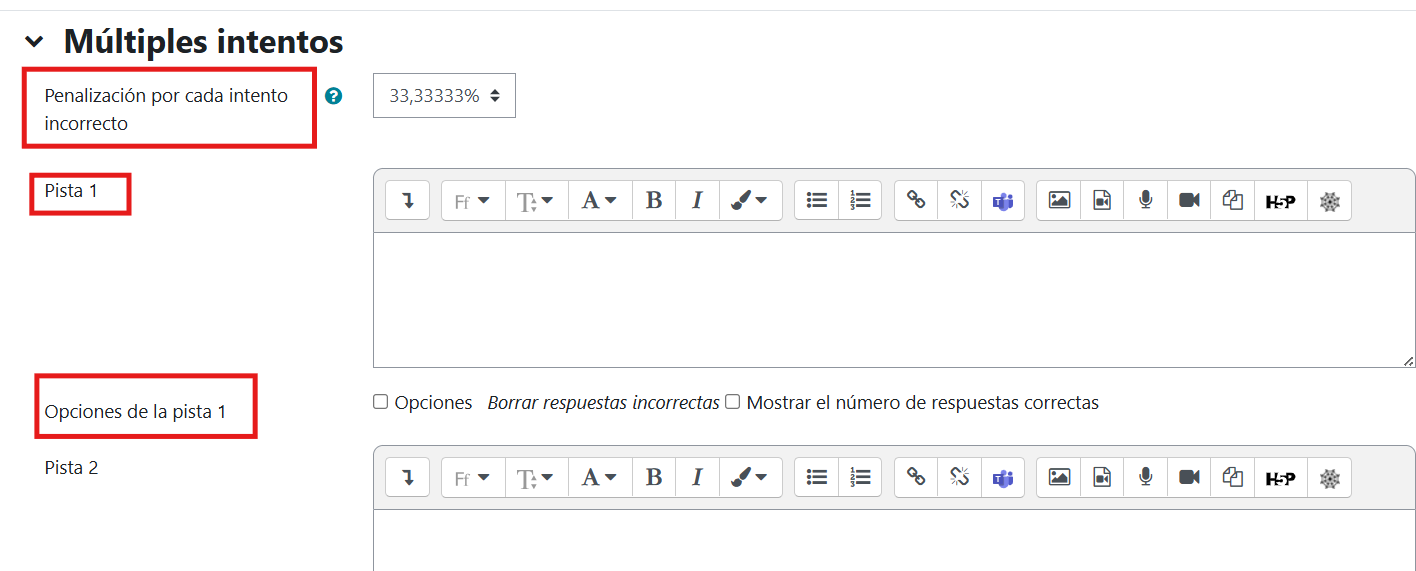
Task: Click inside the Pista 1 text area
Action: [x=894, y=300]
